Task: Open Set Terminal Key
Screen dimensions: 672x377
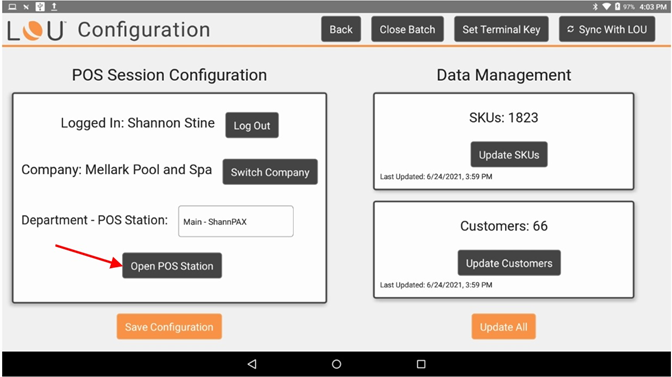Action: click(x=501, y=30)
